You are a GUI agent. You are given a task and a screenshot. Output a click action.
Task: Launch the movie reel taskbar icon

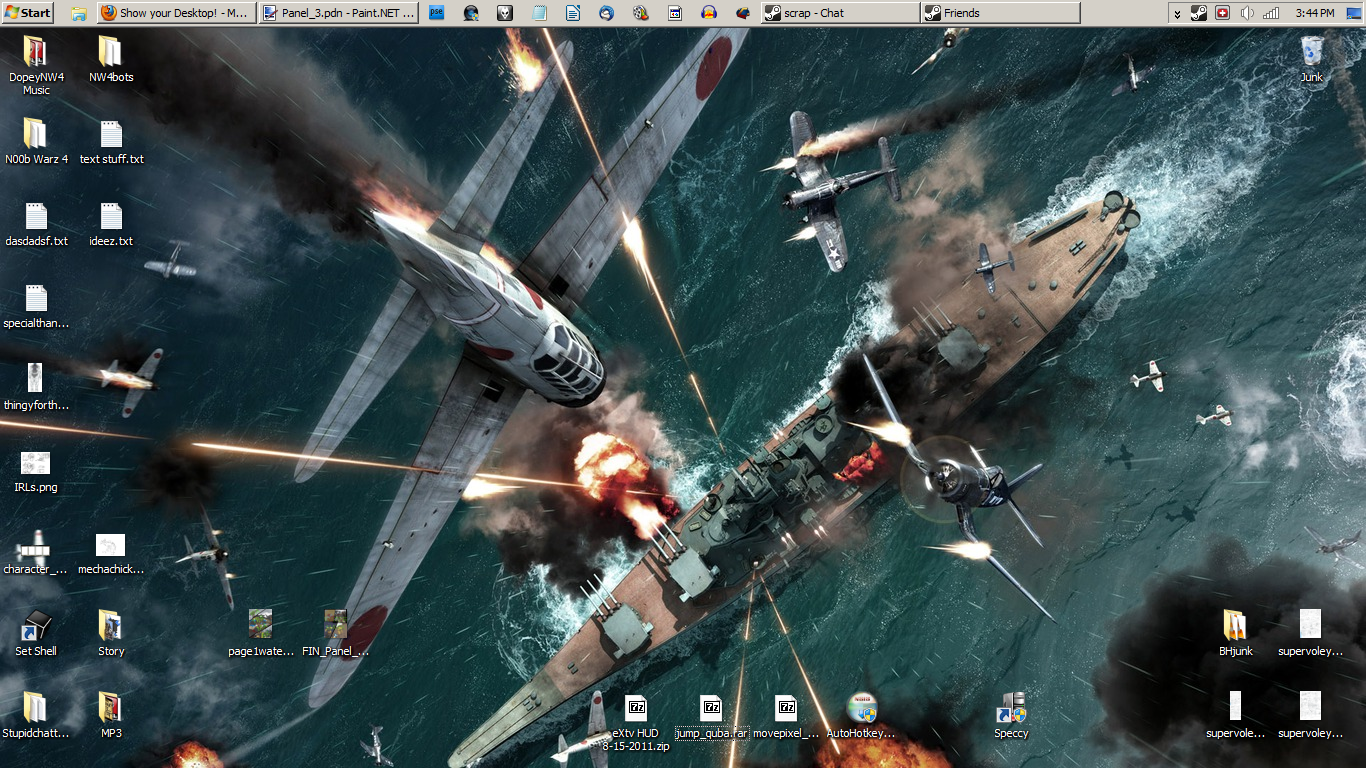click(x=641, y=13)
